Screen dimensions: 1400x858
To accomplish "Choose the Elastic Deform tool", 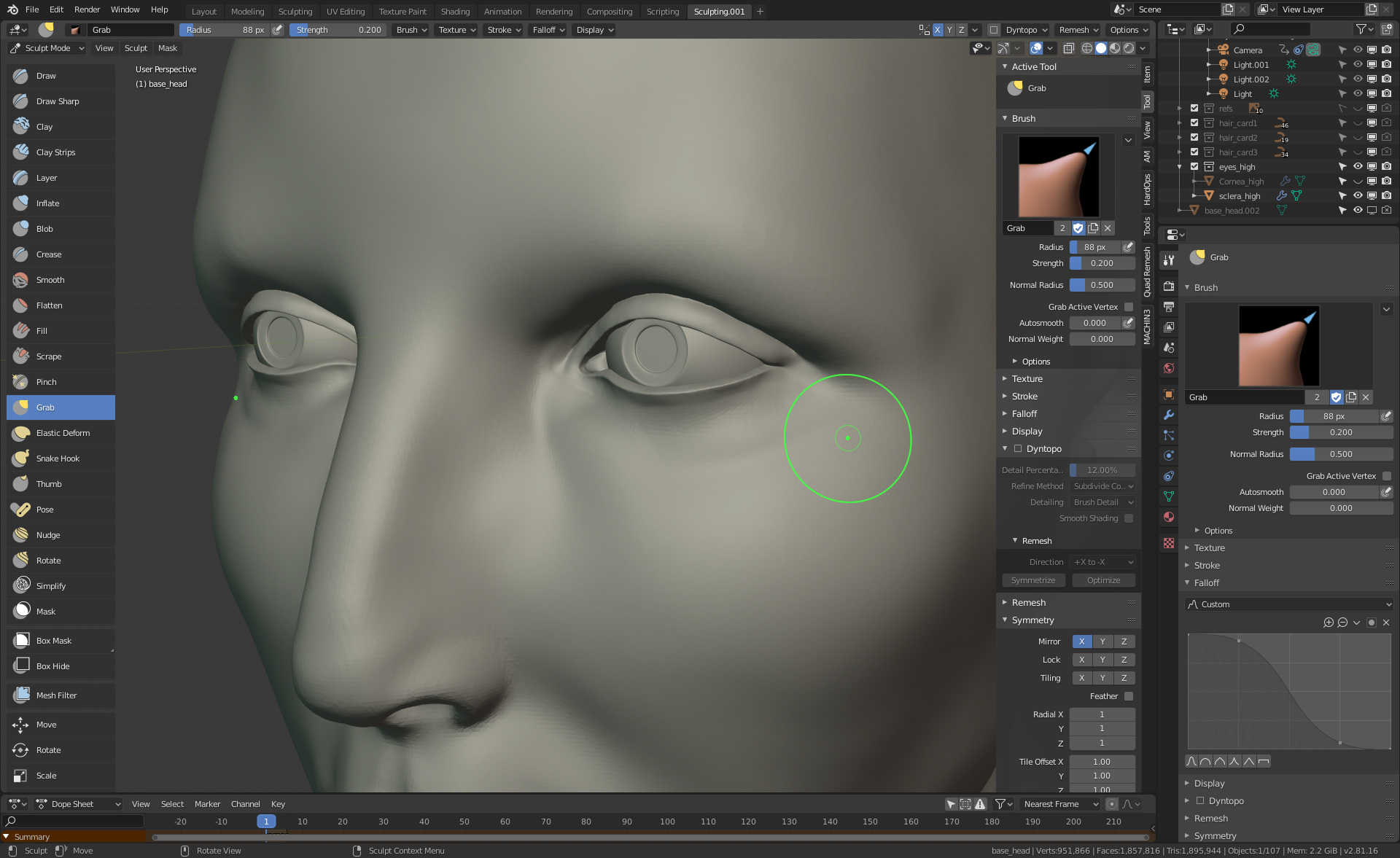I will (63, 433).
